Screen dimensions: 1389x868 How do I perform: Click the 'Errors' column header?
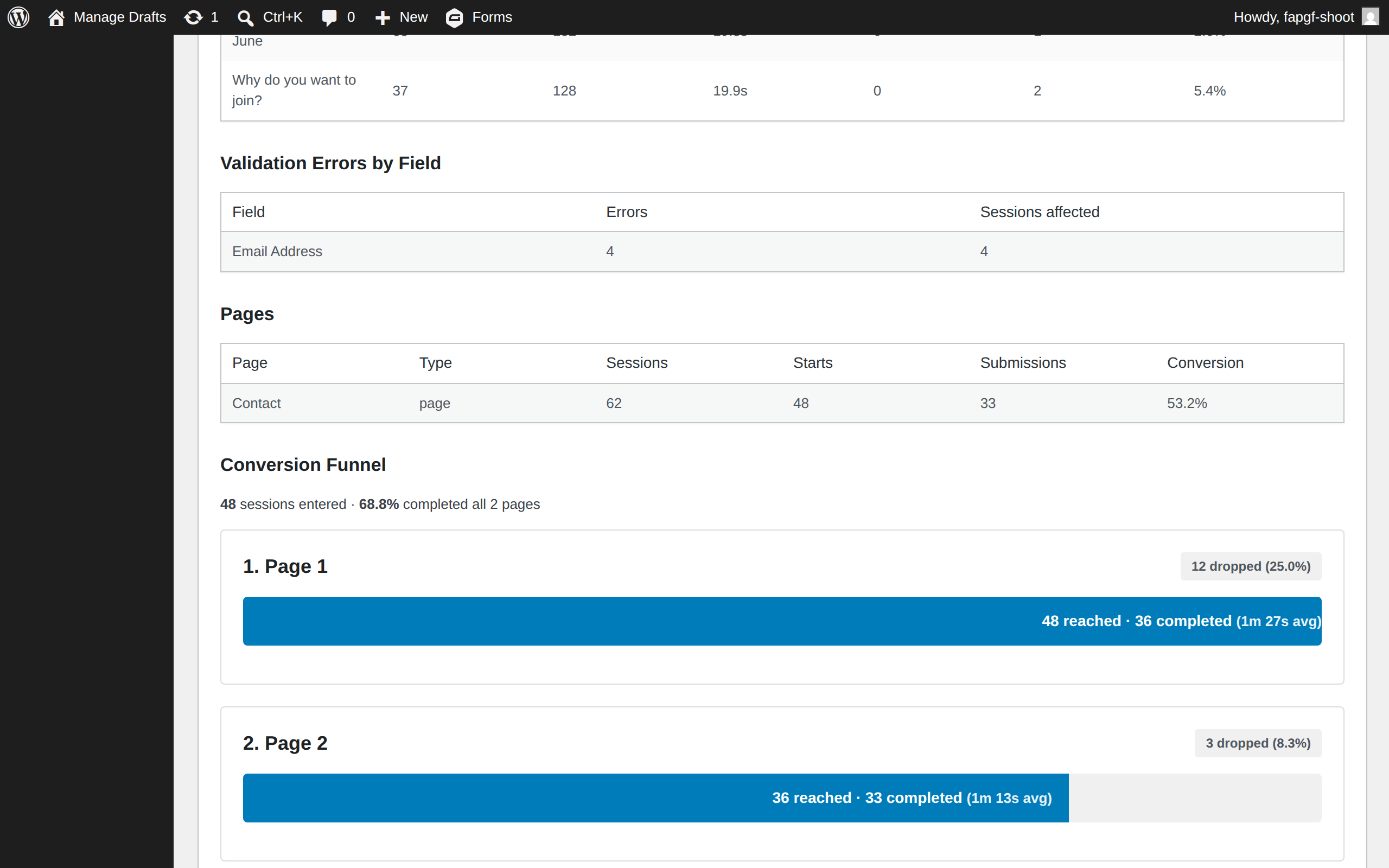click(626, 212)
